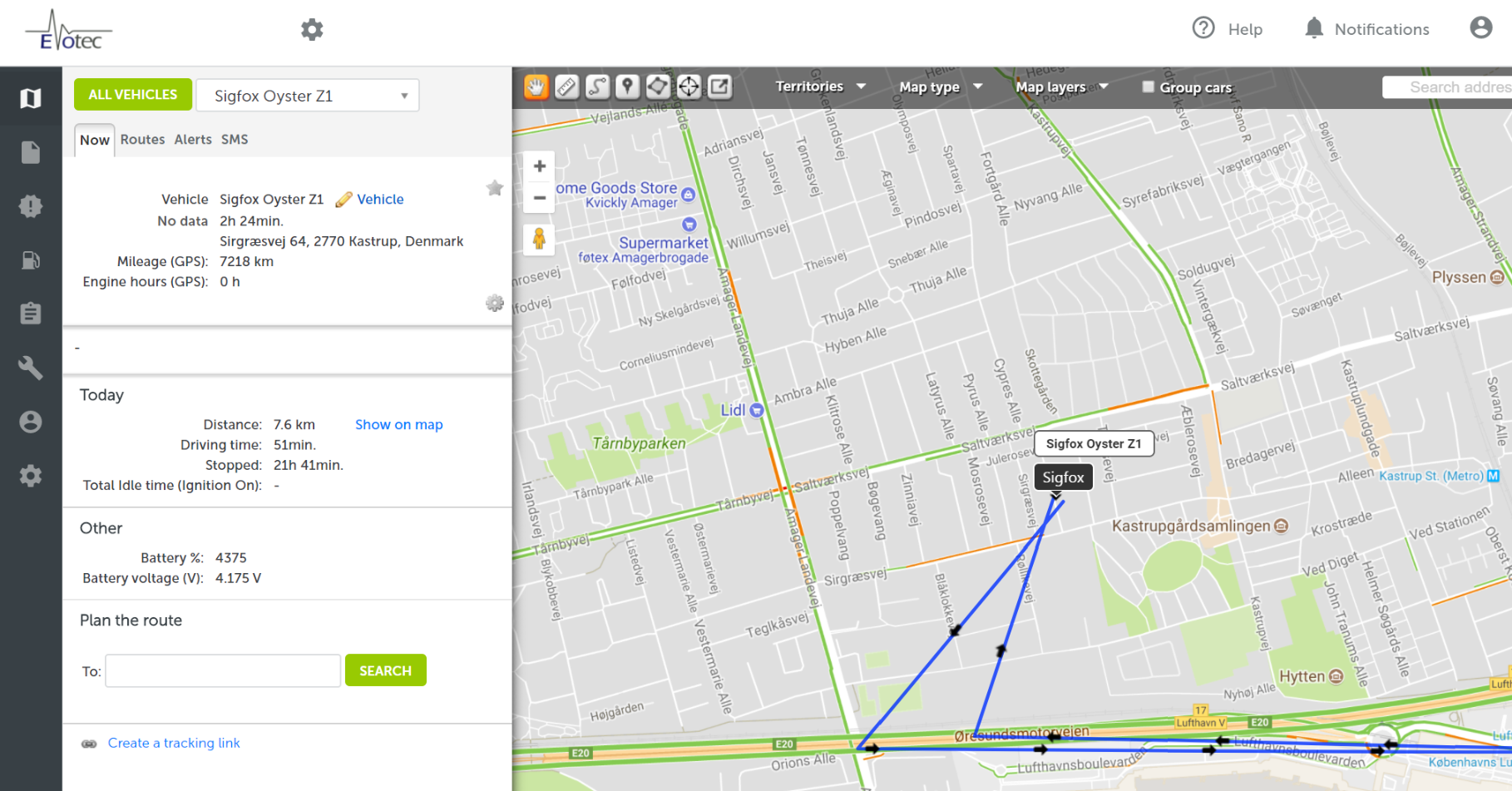Switch to the Alerts tab

pyautogui.click(x=193, y=140)
